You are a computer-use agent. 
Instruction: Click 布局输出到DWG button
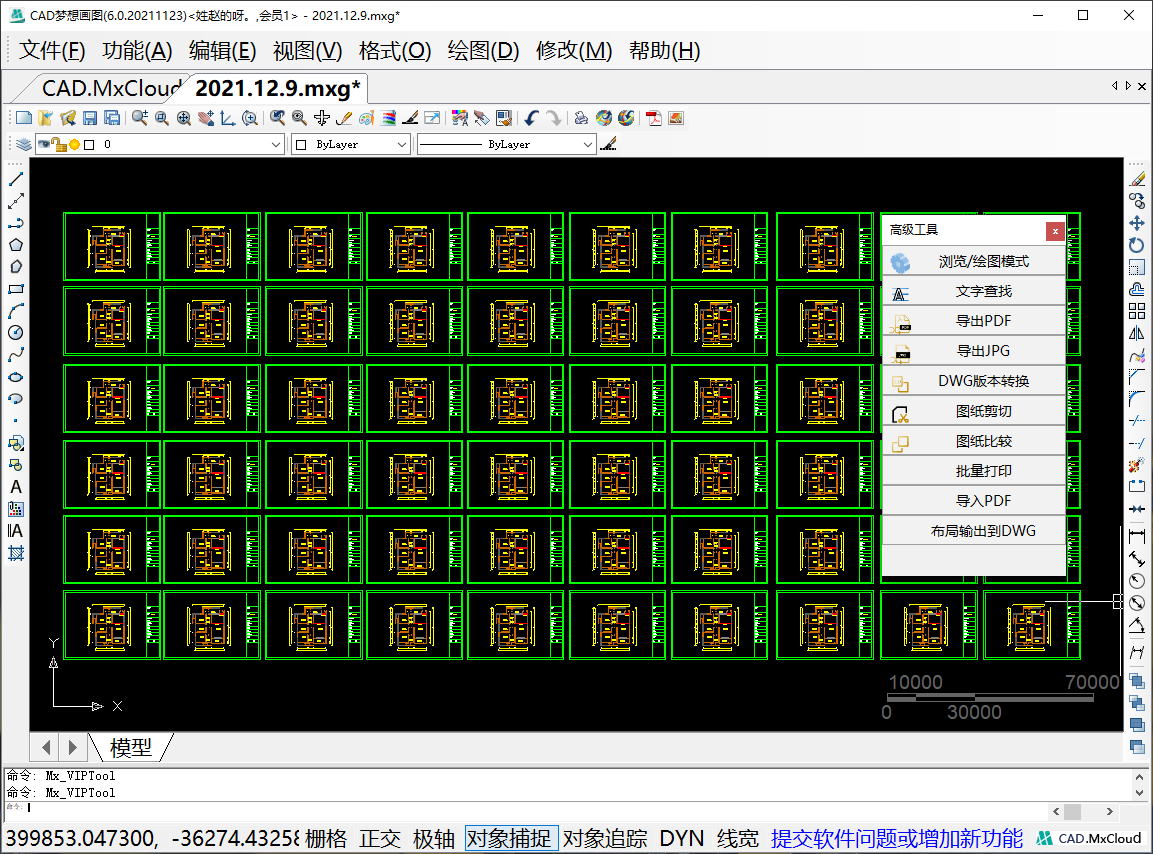974,531
